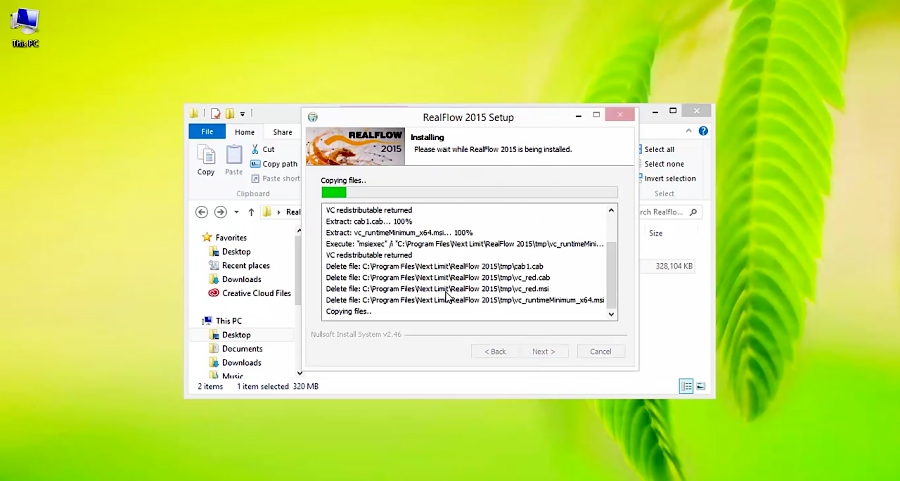The width and height of the screenshot is (900, 481).
Task: Click the scroll-up arrow in install log
Action: click(611, 210)
